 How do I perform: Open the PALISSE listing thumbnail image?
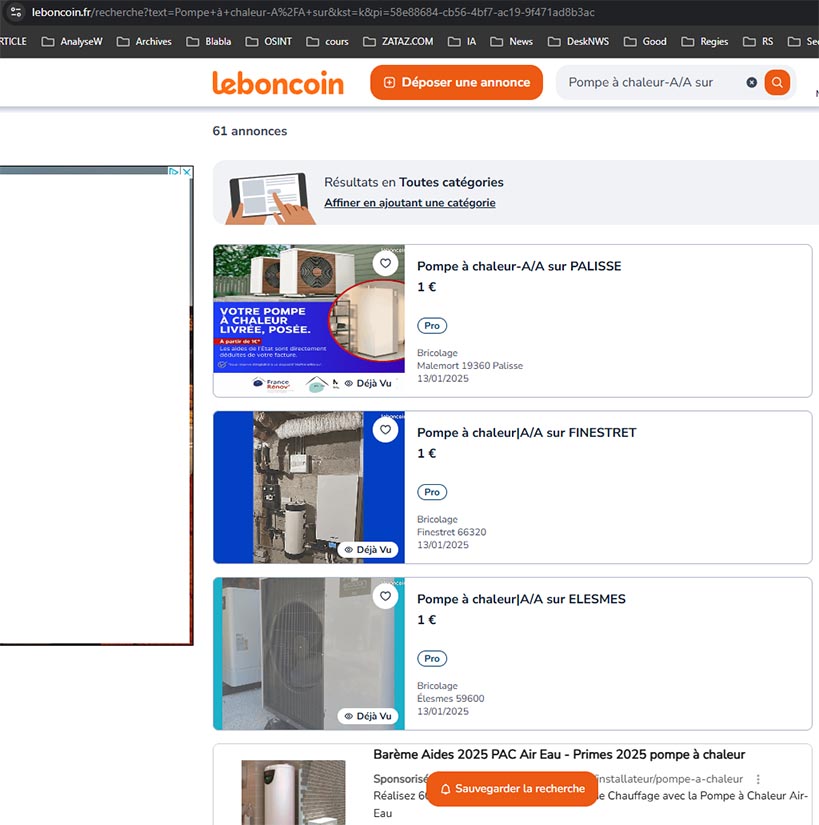click(x=309, y=320)
